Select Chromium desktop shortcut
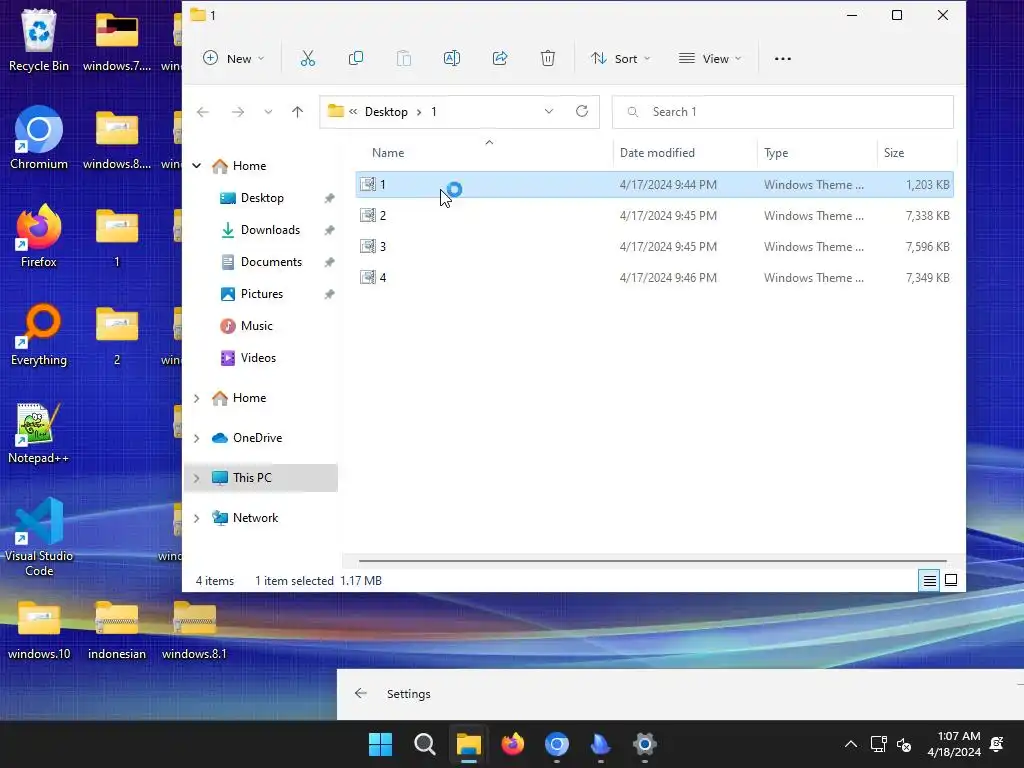The image size is (1024, 768). (x=39, y=138)
